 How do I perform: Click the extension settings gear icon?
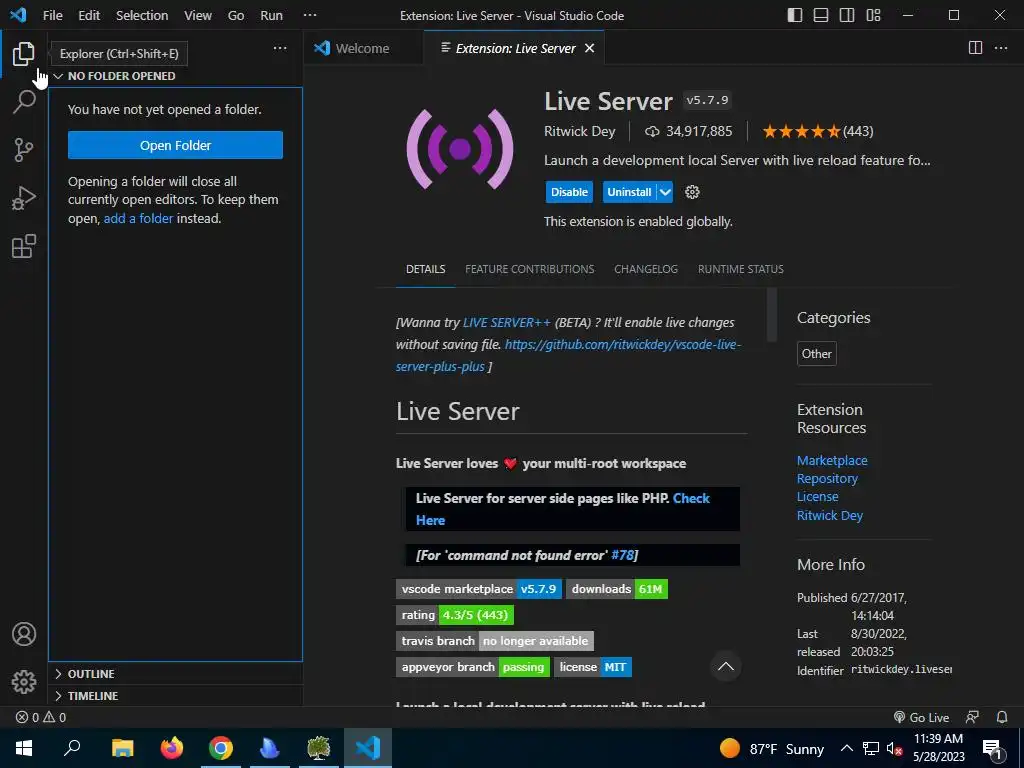click(692, 192)
